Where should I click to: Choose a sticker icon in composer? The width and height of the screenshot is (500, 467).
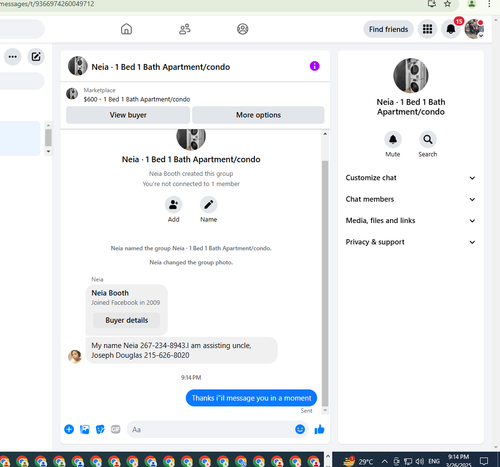pos(100,429)
